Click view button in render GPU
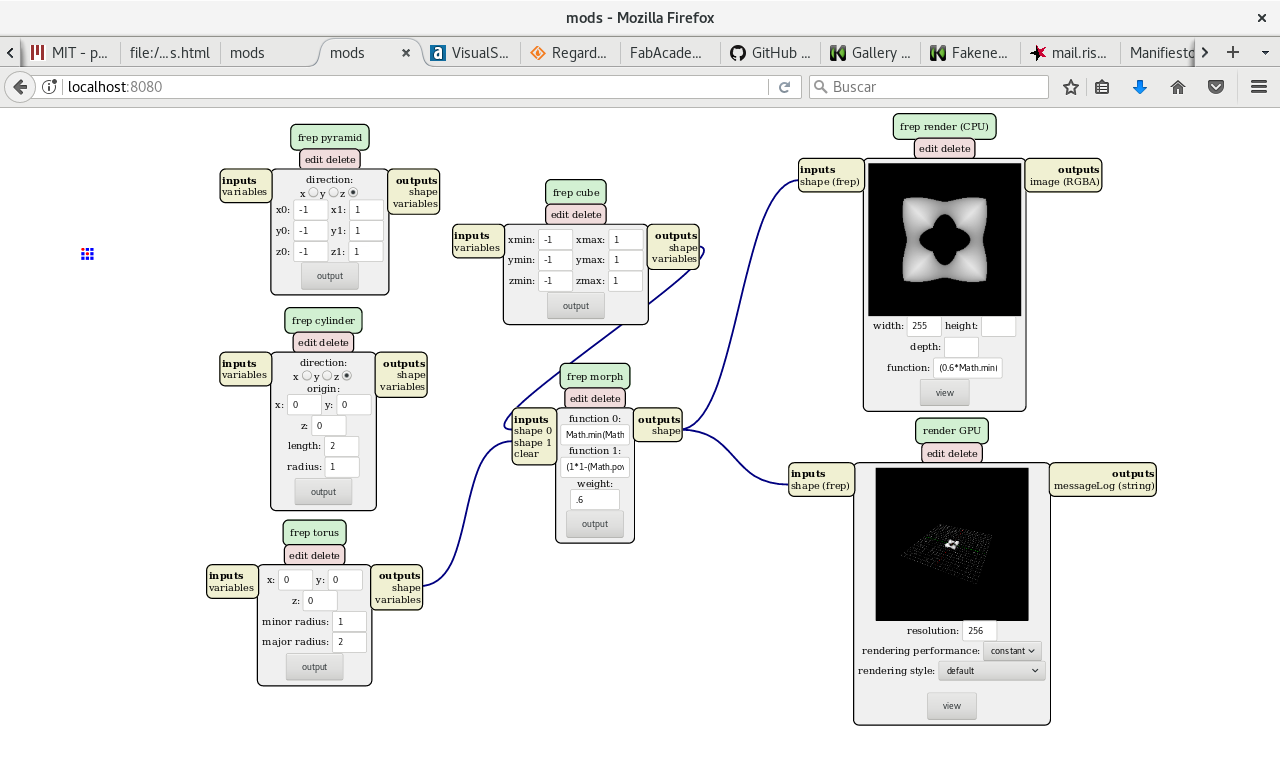 (952, 706)
